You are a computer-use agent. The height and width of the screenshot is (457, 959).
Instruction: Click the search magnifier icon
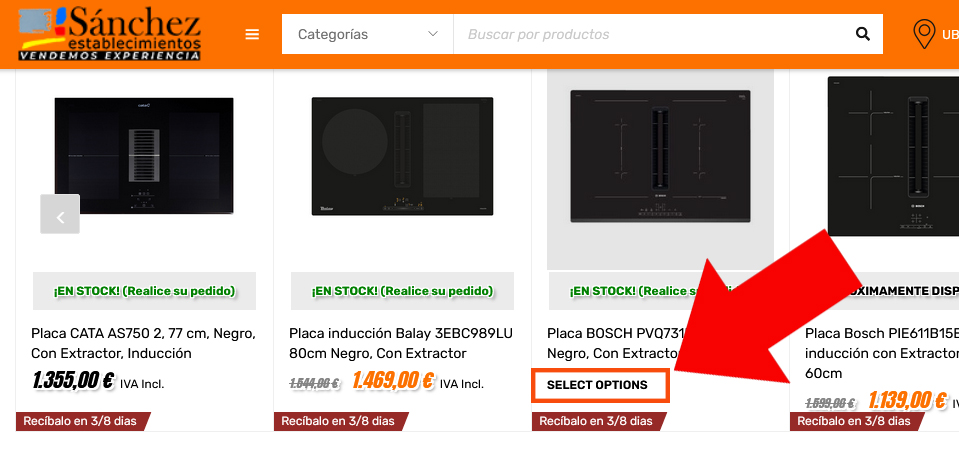click(862, 34)
